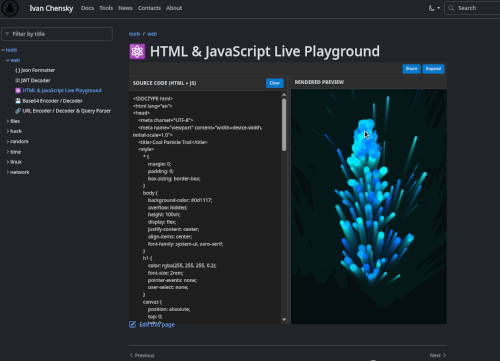Screen dimensions: 500x361
Task: Expand the random tree section
Action: (x=18, y=141)
